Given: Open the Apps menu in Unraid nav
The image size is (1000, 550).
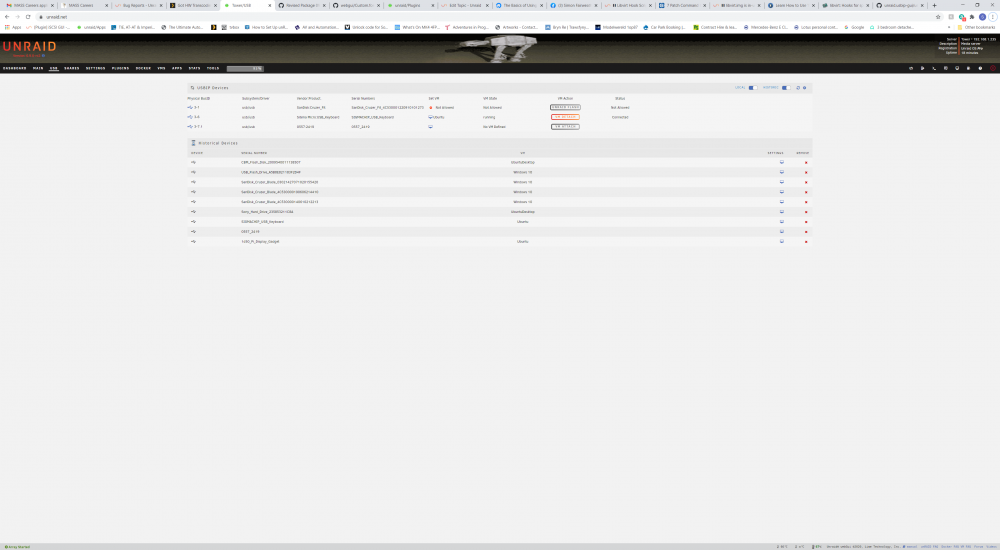Looking at the screenshot, I should pos(177,68).
